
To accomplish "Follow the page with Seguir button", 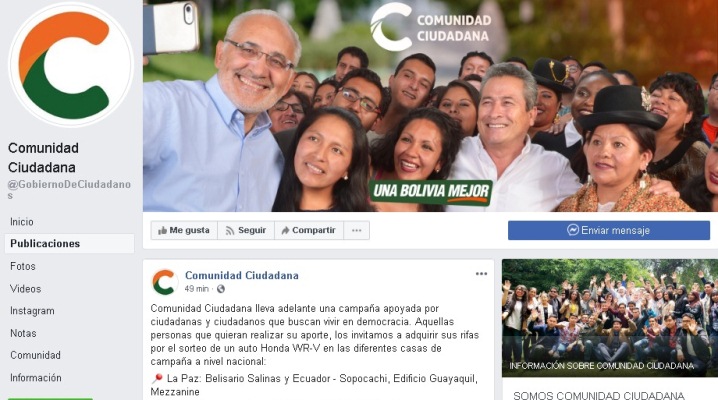I will pos(246,230).
